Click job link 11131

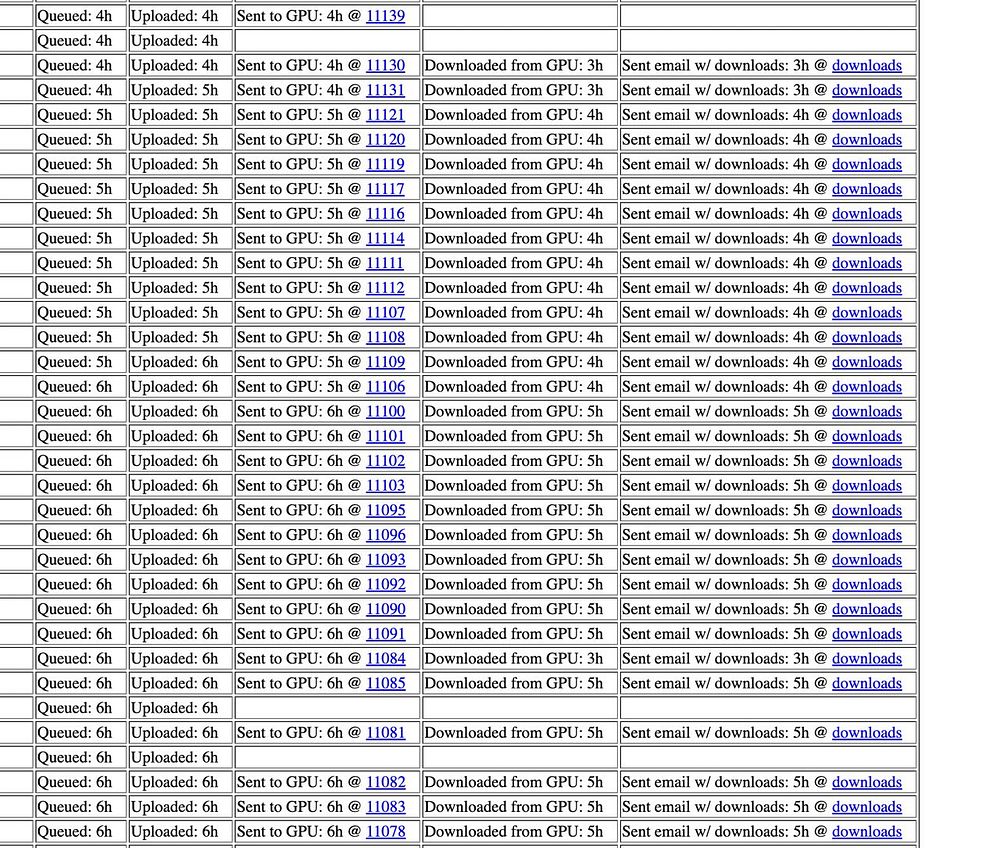385,91
